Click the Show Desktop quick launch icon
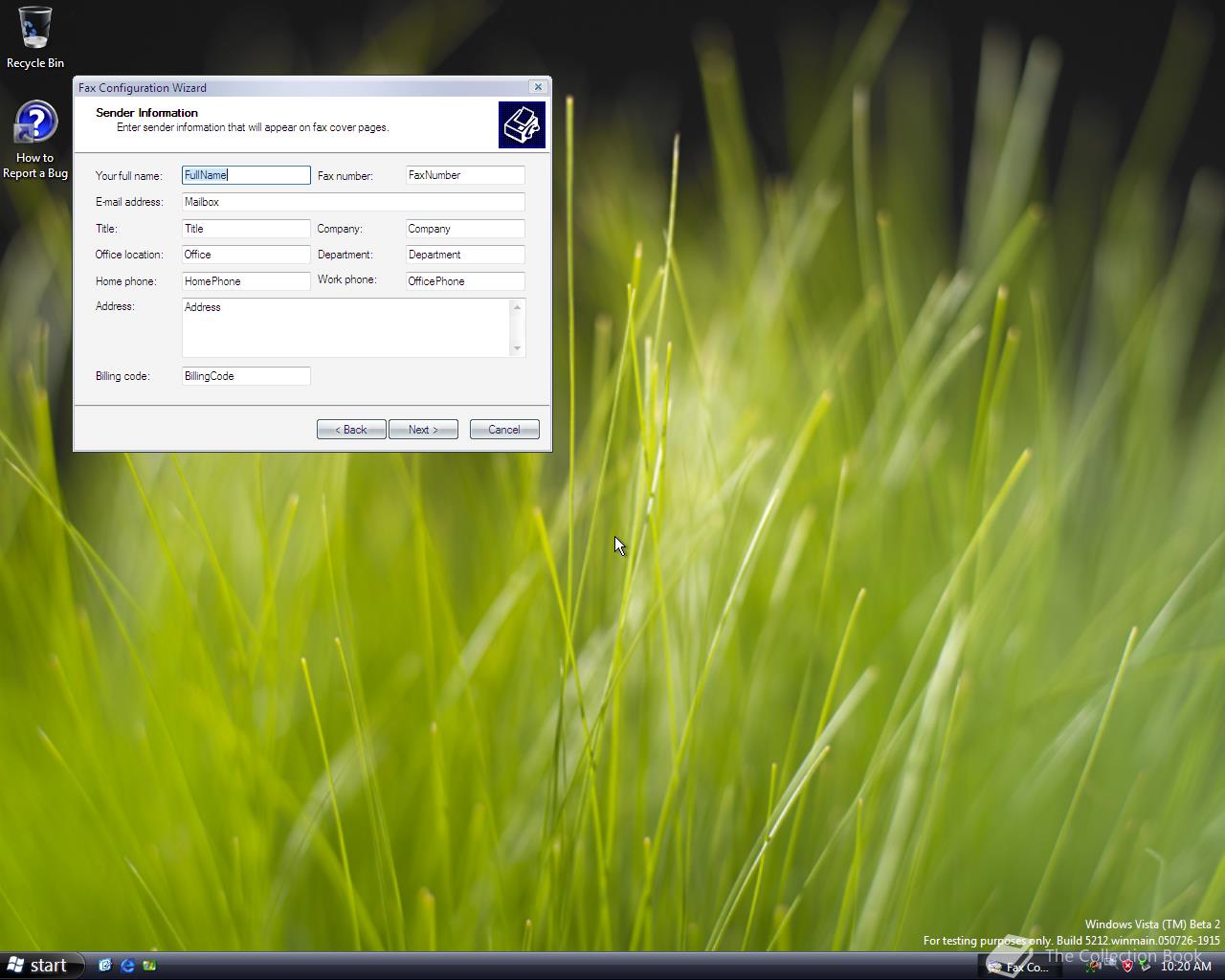 [x=105, y=966]
